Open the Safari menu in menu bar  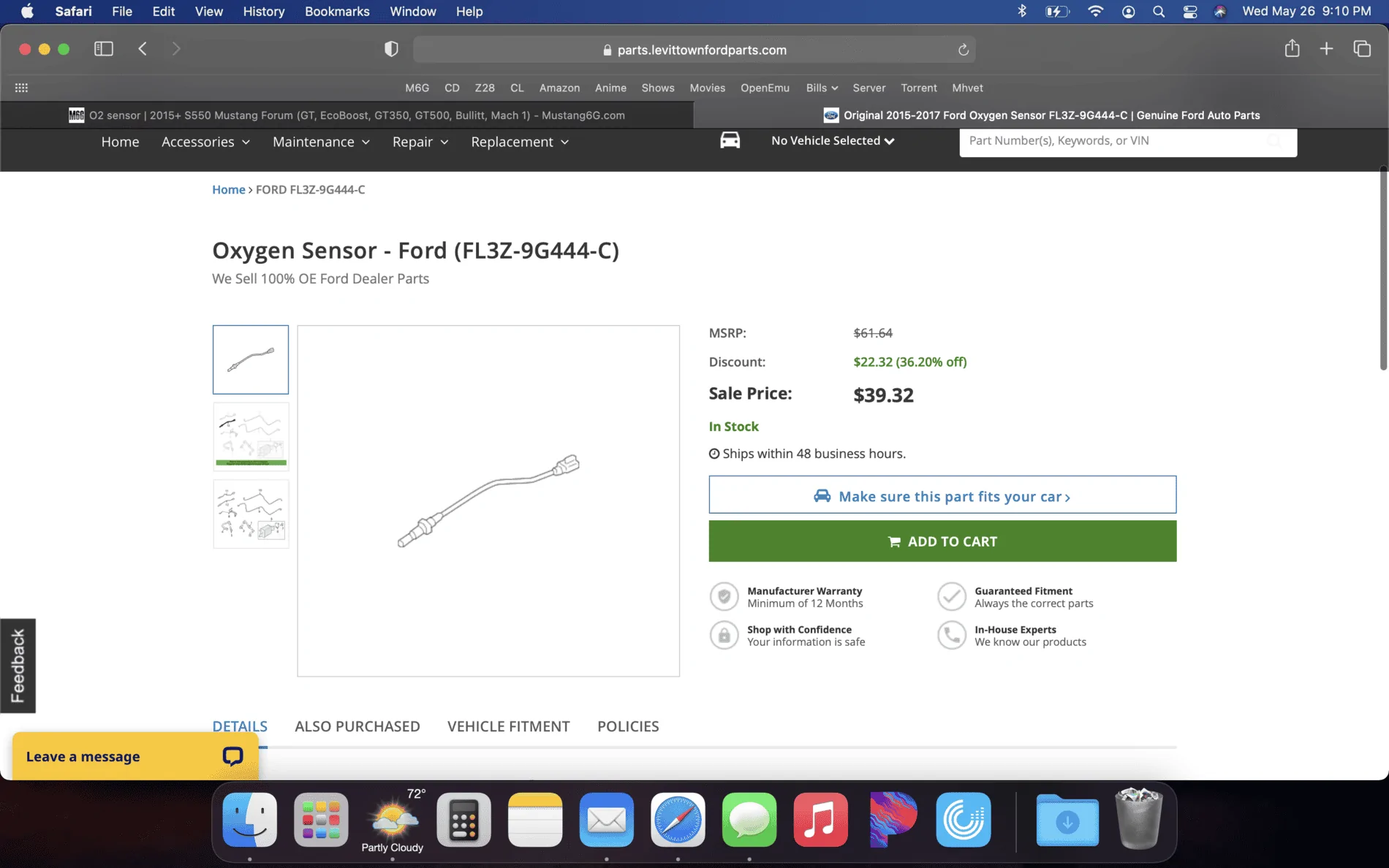point(73,12)
